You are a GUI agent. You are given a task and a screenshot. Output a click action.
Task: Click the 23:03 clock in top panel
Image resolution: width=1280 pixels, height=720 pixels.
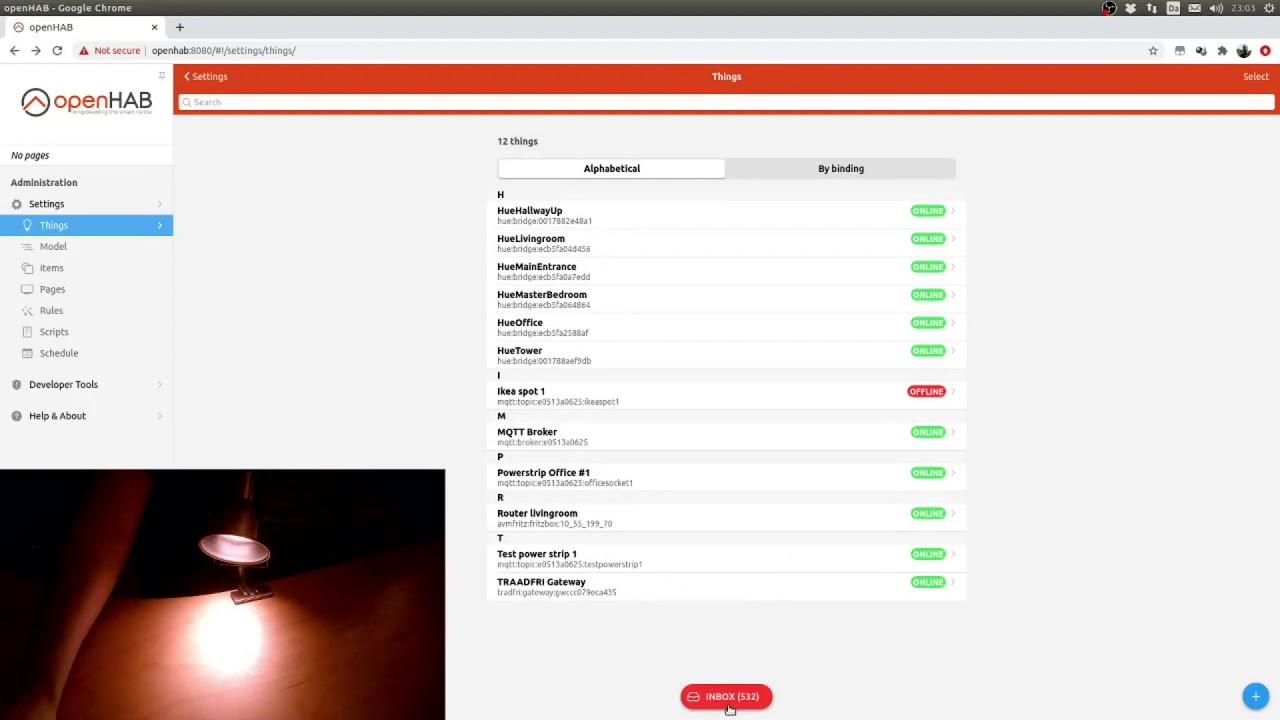[1243, 8]
